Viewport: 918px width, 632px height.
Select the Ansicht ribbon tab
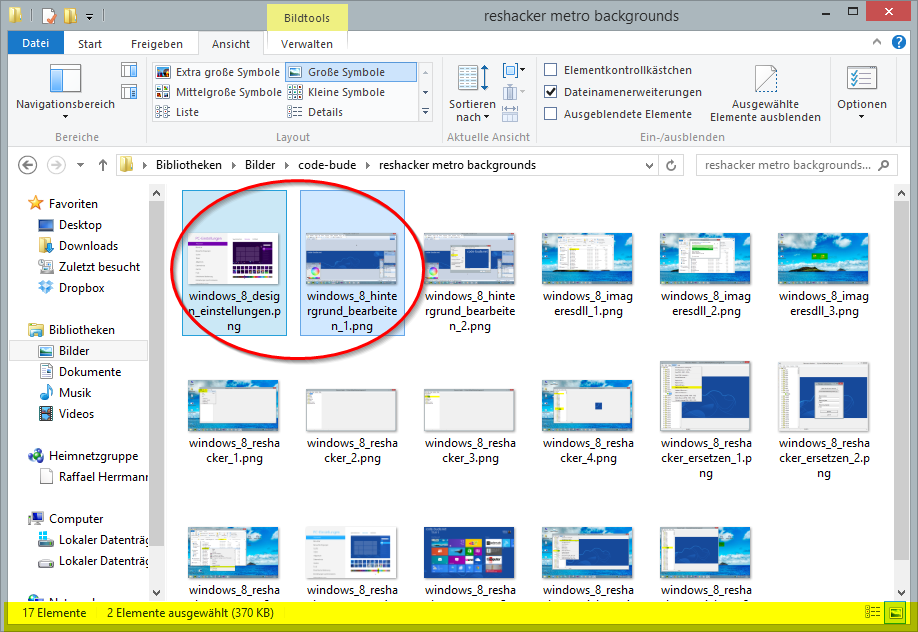231,44
